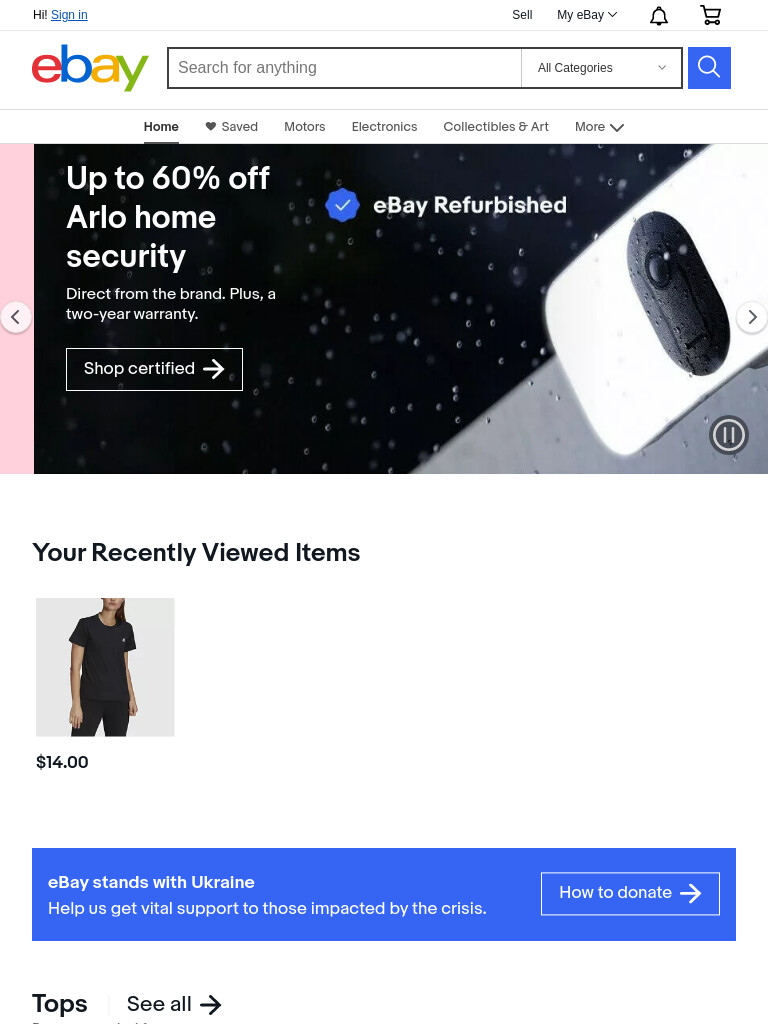This screenshot has height=1024, width=768.
Task: Click the blue search magnifier button
Action: click(x=709, y=67)
